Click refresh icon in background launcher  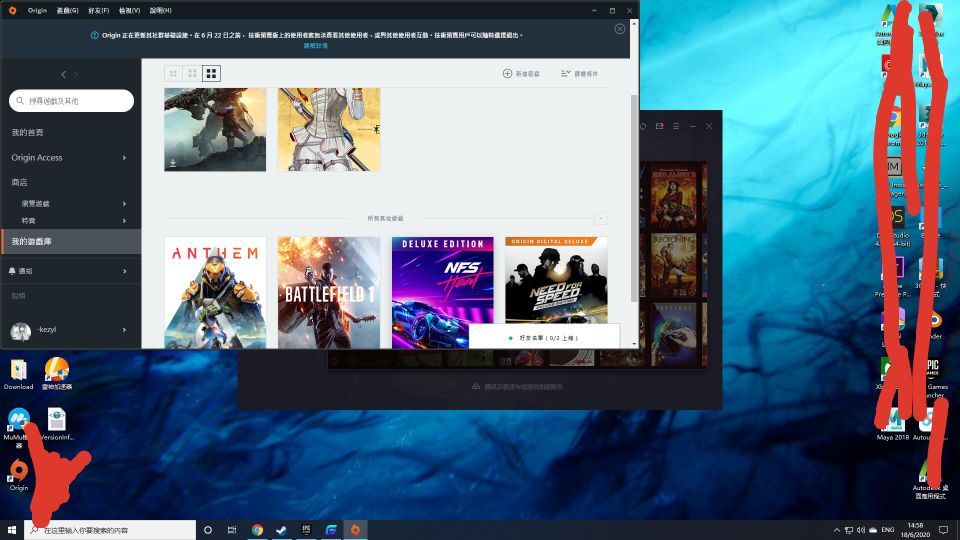click(x=643, y=126)
